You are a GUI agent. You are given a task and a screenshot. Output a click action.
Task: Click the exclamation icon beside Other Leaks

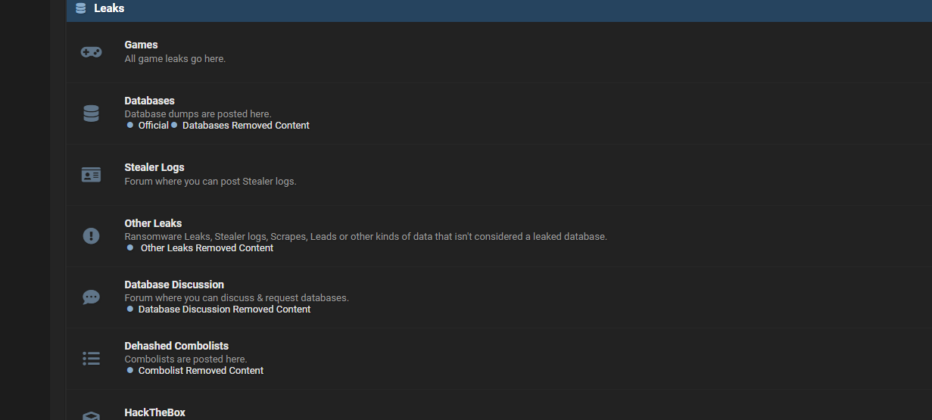pos(91,236)
